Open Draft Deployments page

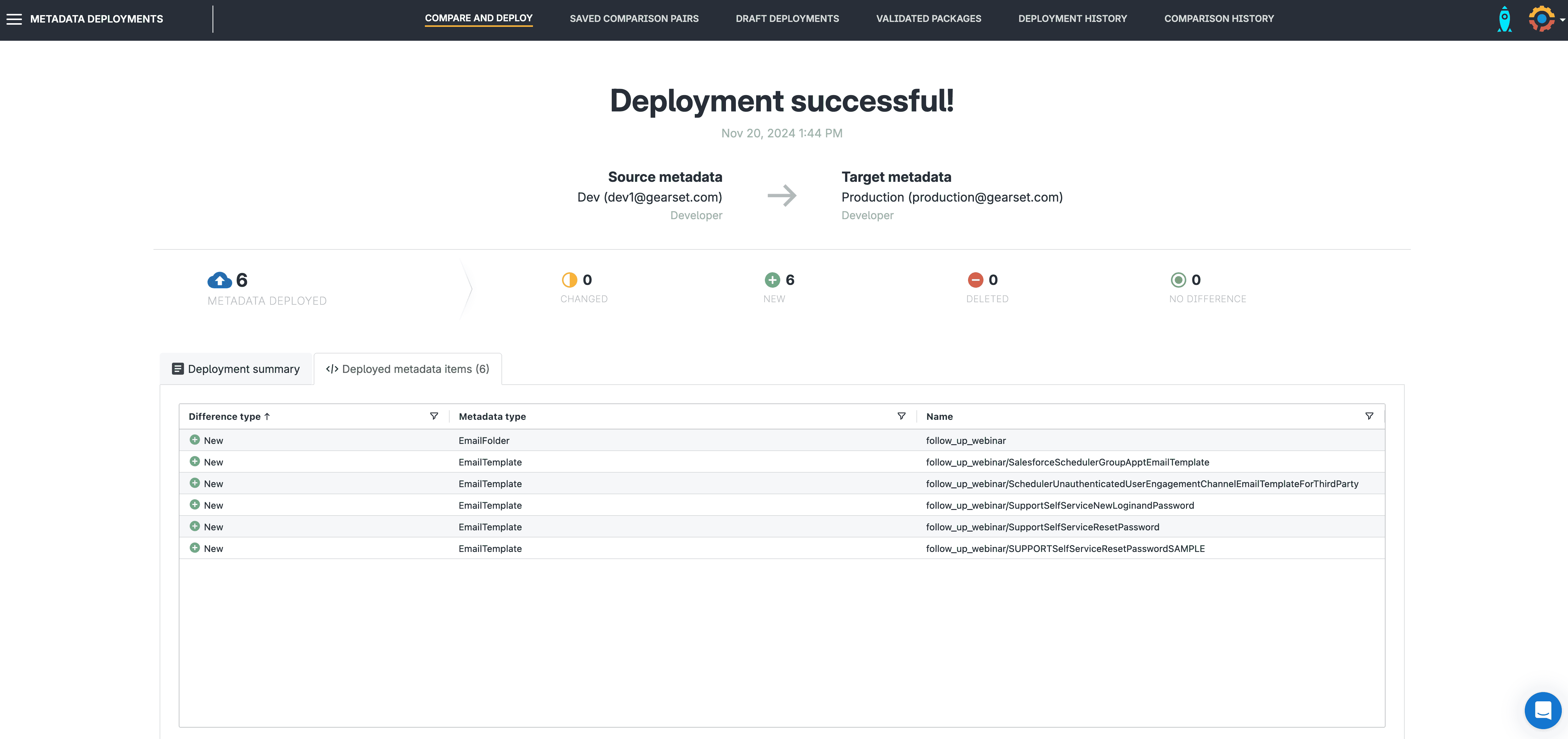(787, 19)
